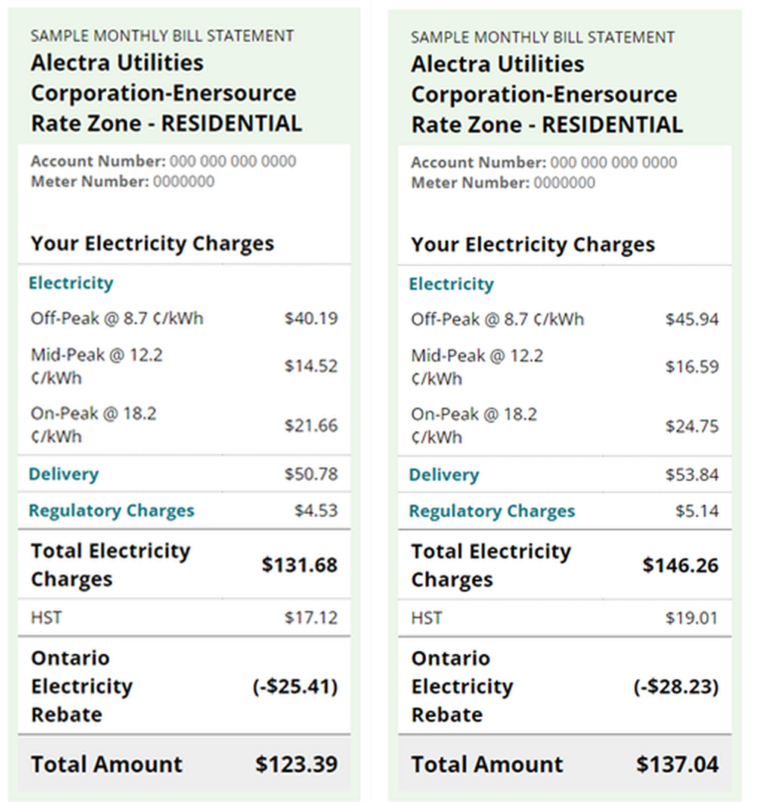Select the Delivery label beside $50.78
The width and height of the screenshot is (768, 802).
click(64, 474)
